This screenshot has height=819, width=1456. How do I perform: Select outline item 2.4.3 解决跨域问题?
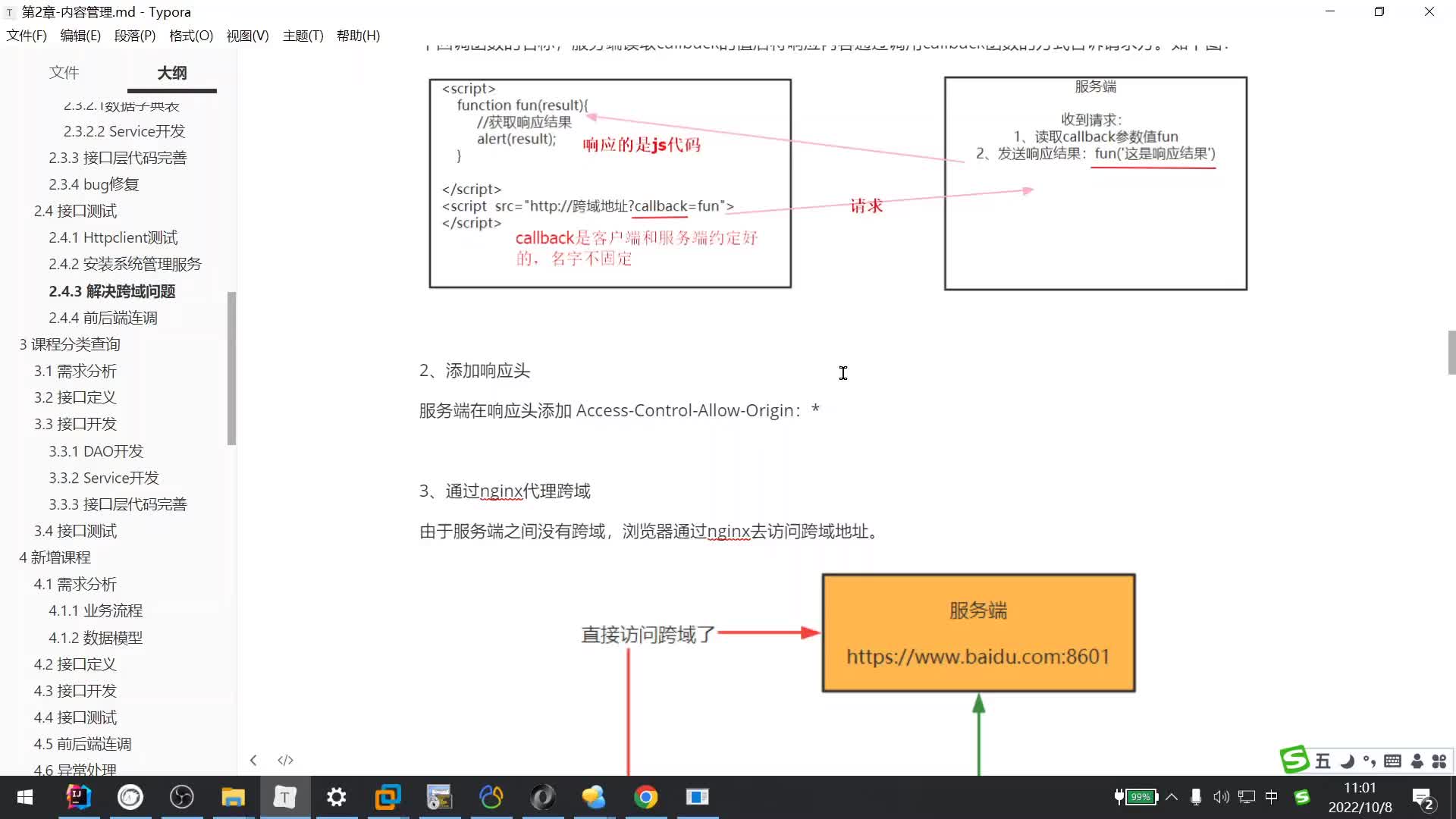tap(112, 291)
